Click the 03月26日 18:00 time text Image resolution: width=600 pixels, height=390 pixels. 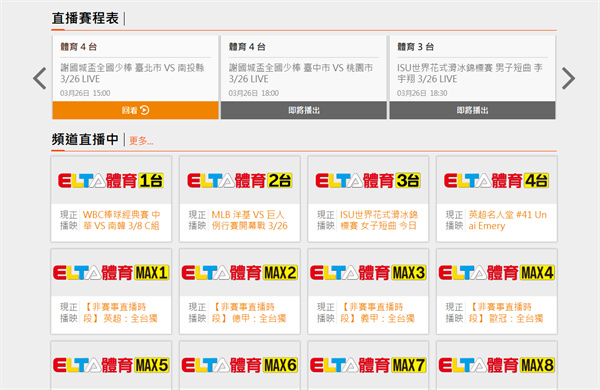(x=254, y=93)
